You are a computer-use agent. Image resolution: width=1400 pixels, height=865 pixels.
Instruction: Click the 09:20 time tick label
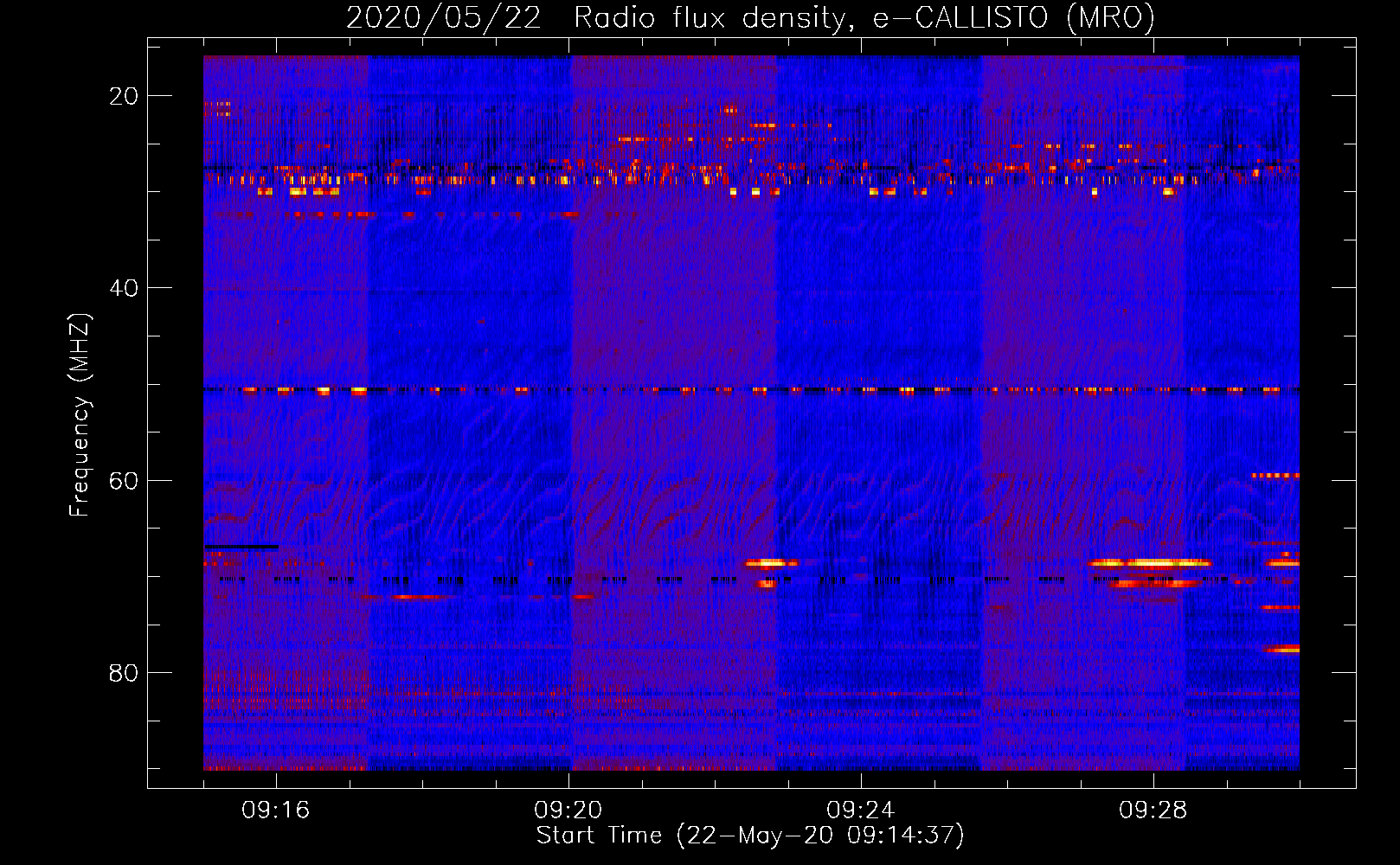point(568,811)
